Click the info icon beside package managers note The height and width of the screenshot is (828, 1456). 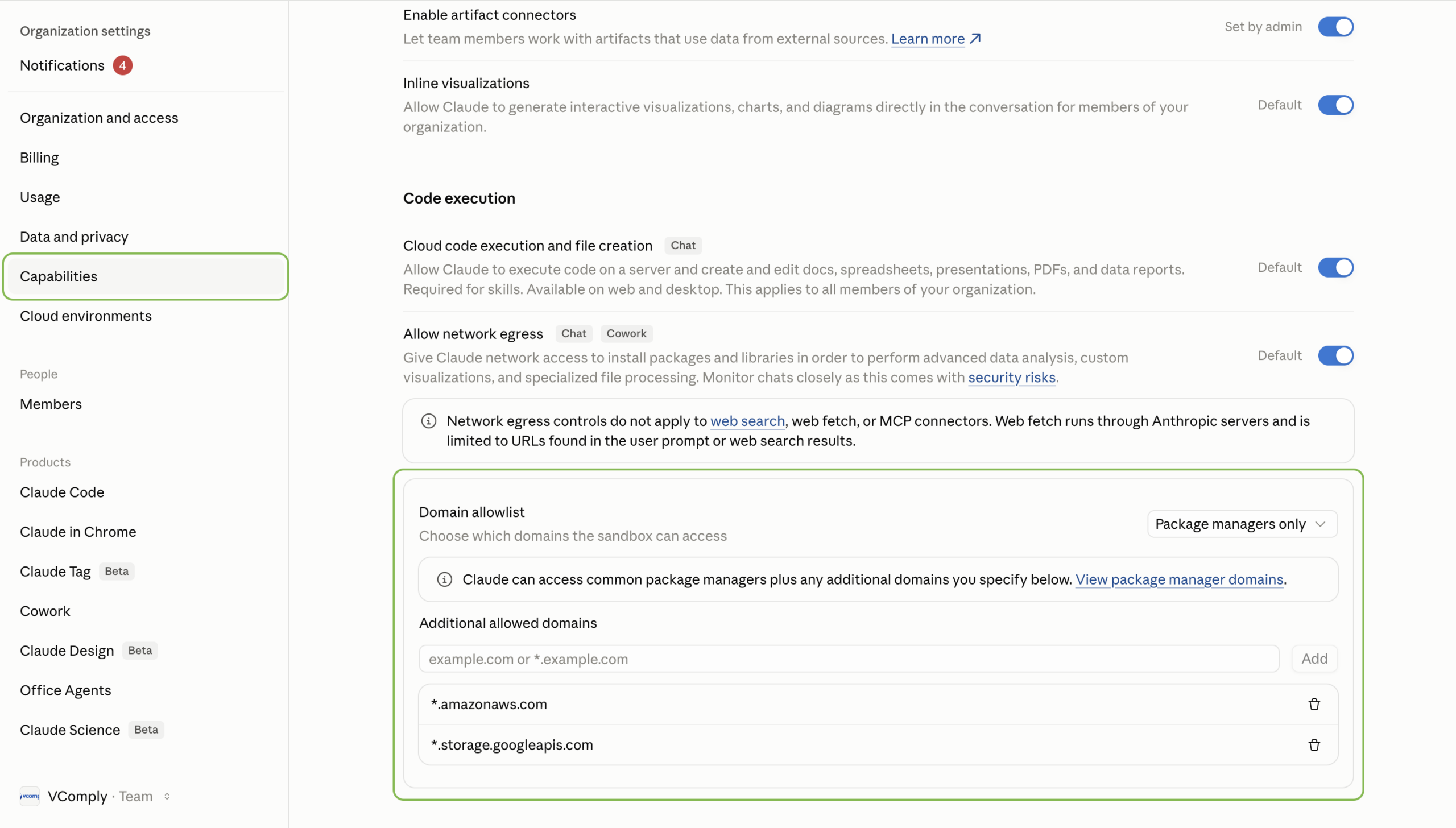(444, 579)
